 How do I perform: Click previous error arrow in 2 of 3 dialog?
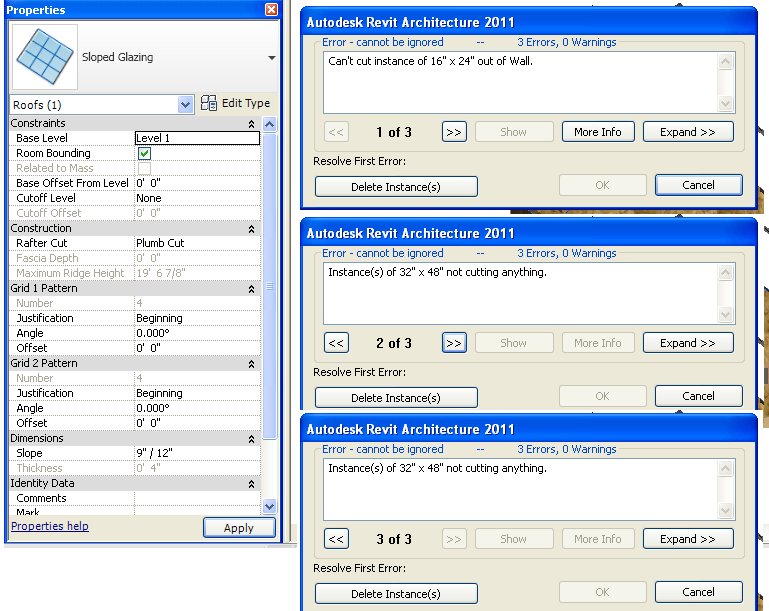(336, 343)
